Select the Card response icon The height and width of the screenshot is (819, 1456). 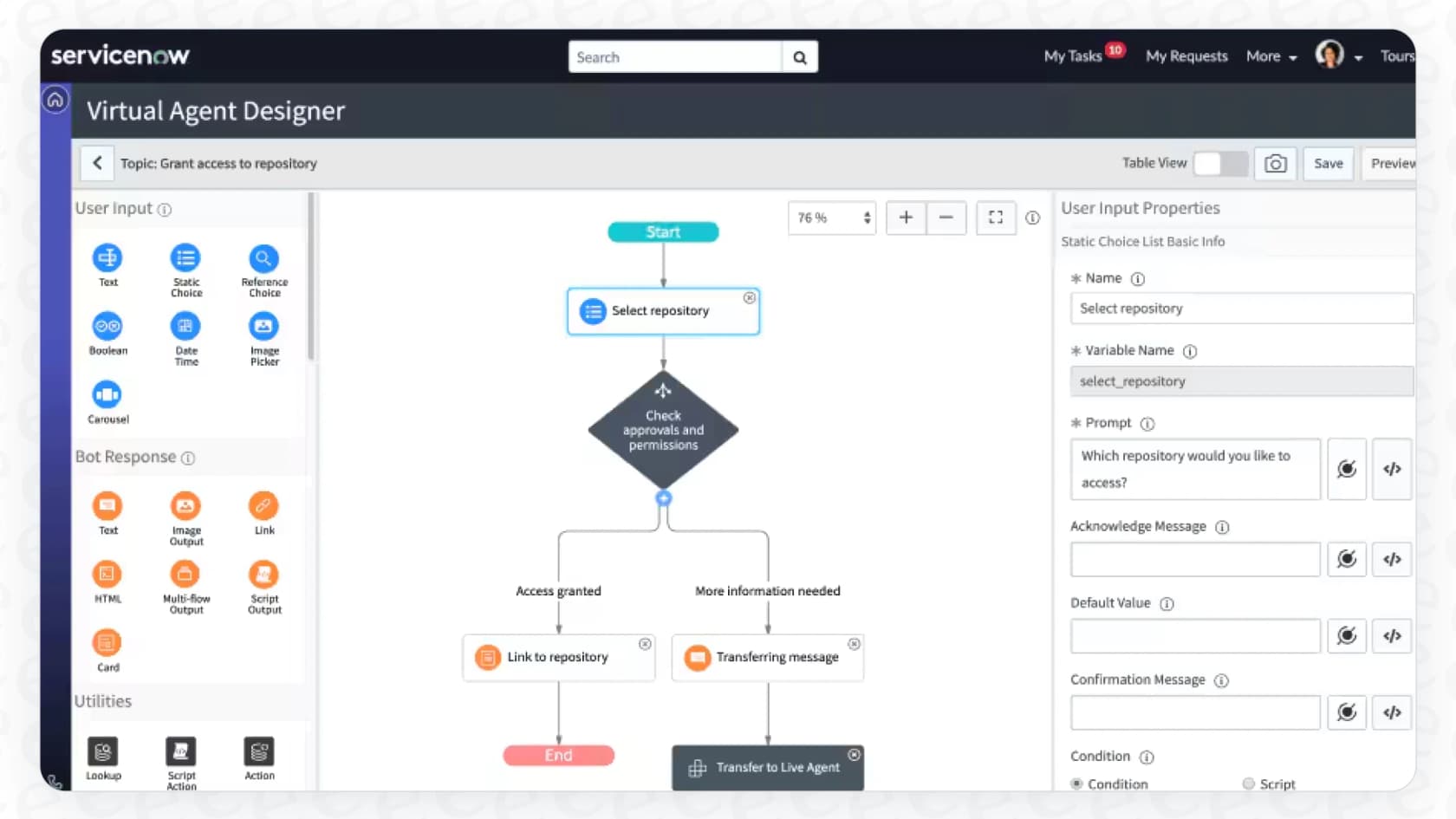pyautogui.click(x=107, y=642)
